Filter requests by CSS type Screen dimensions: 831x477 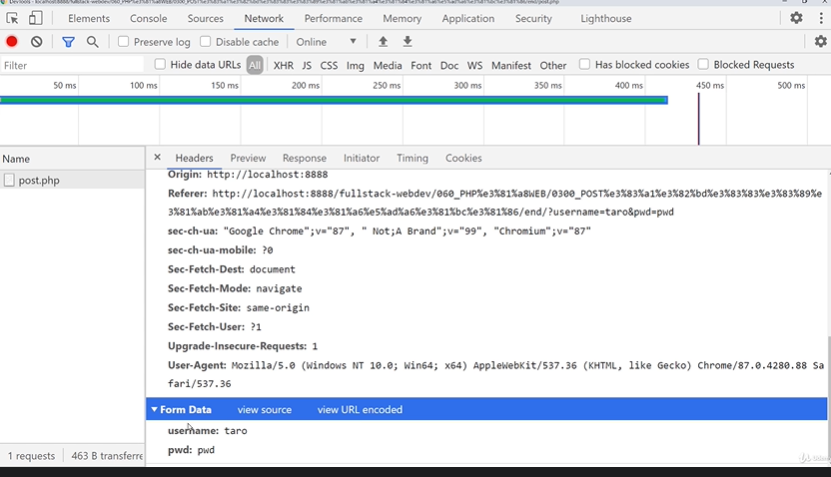click(329, 65)
